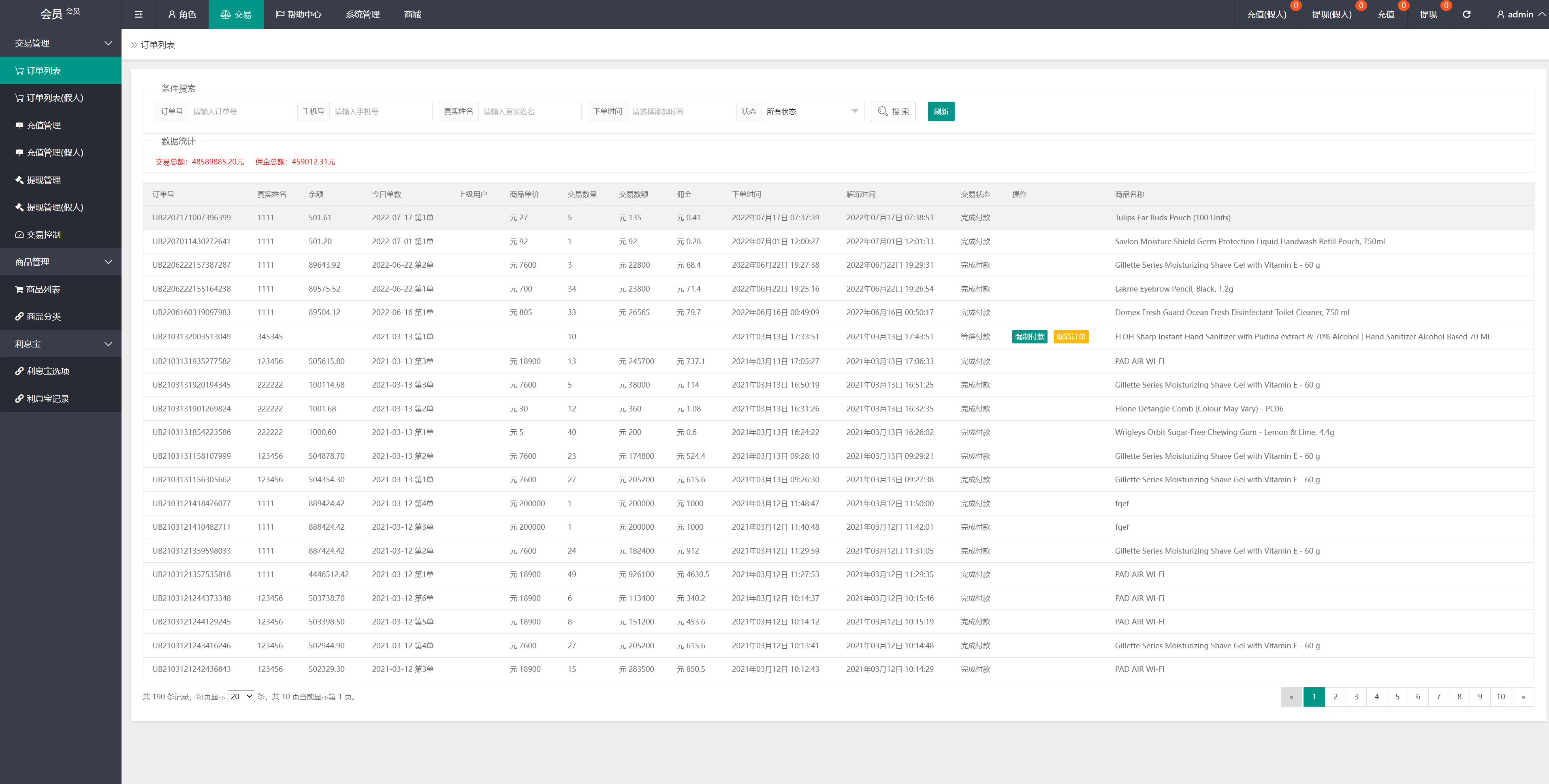The image size is (1549, 784).
Task: Click the 交易 (Transaction) menu icon
Action: click(237, 14)
